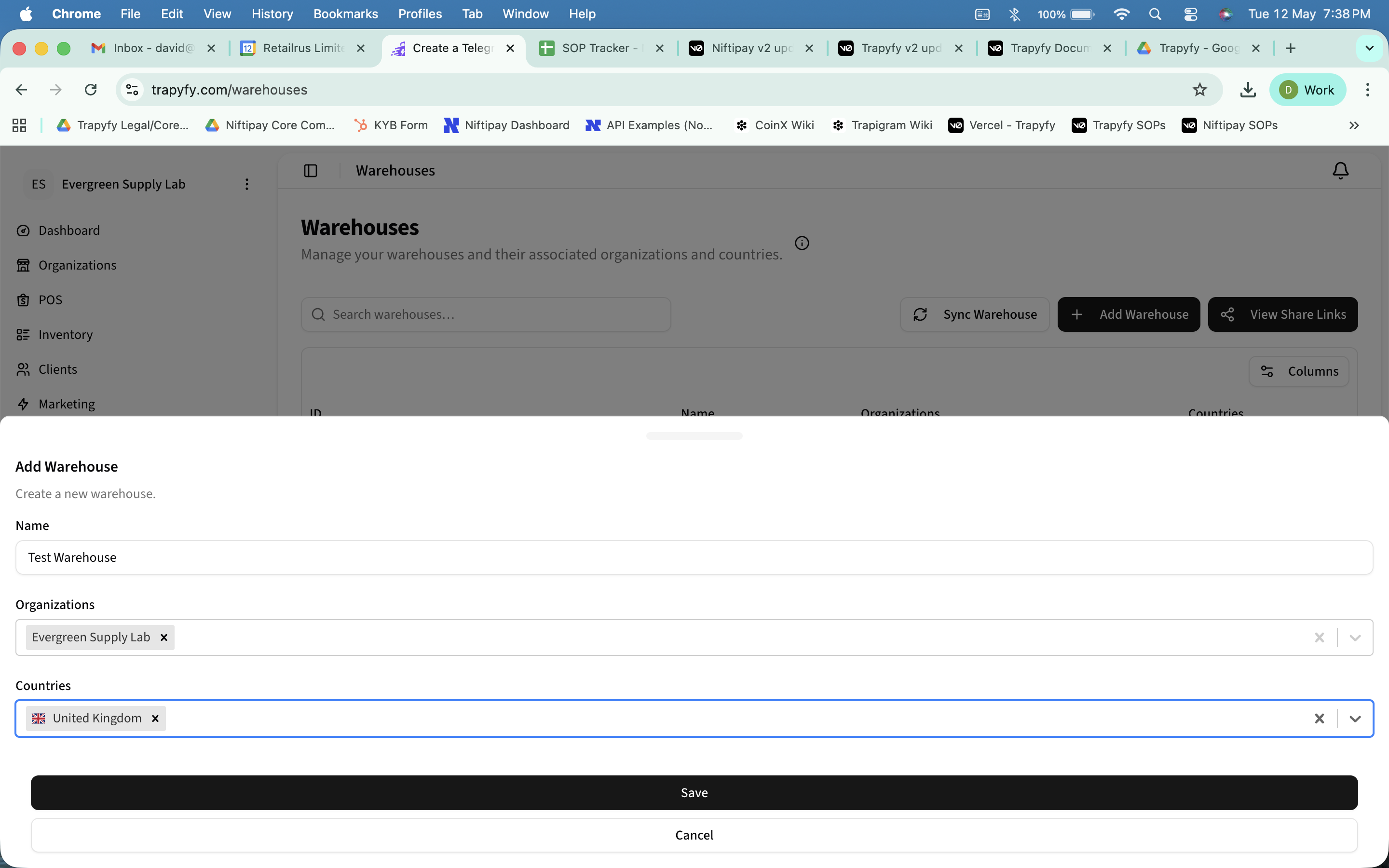The image size is (1389, 868).
Task: Open the tab search dropdown
Action: point(1370,48)
